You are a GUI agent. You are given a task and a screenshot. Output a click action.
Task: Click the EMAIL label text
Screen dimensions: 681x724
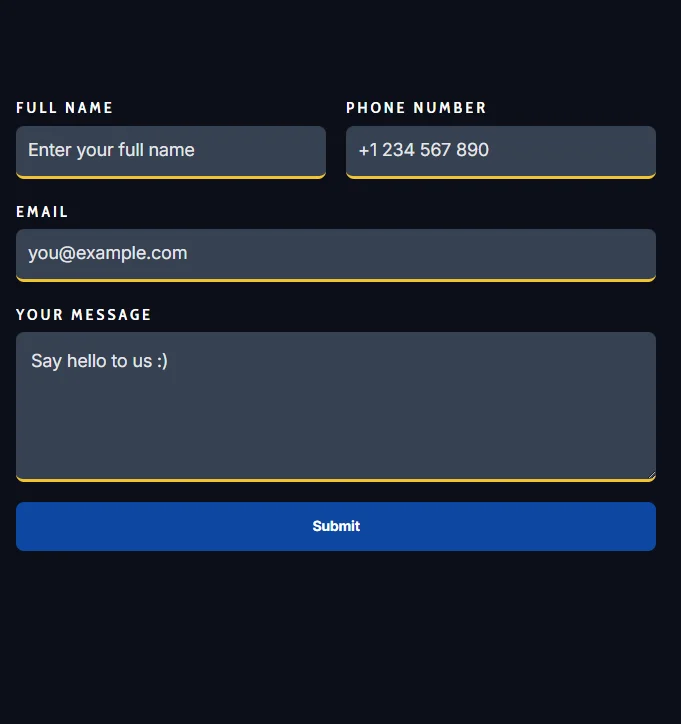tap(42, 211)
